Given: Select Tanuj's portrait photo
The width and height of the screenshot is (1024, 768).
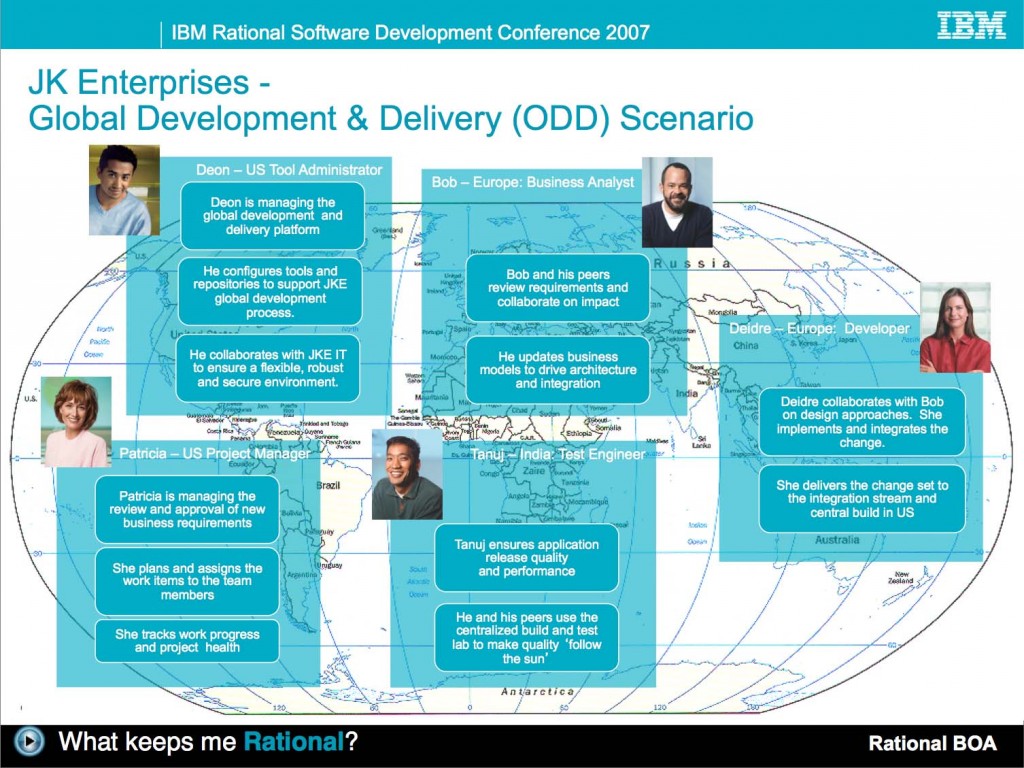Looking at the screenshot, I should (x=407, y=475).
